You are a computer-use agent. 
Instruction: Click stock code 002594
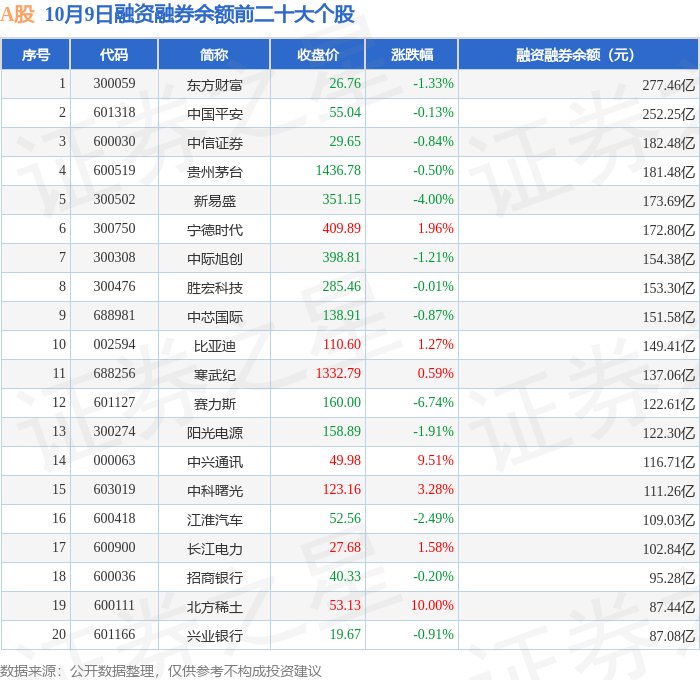pos(114,345)
